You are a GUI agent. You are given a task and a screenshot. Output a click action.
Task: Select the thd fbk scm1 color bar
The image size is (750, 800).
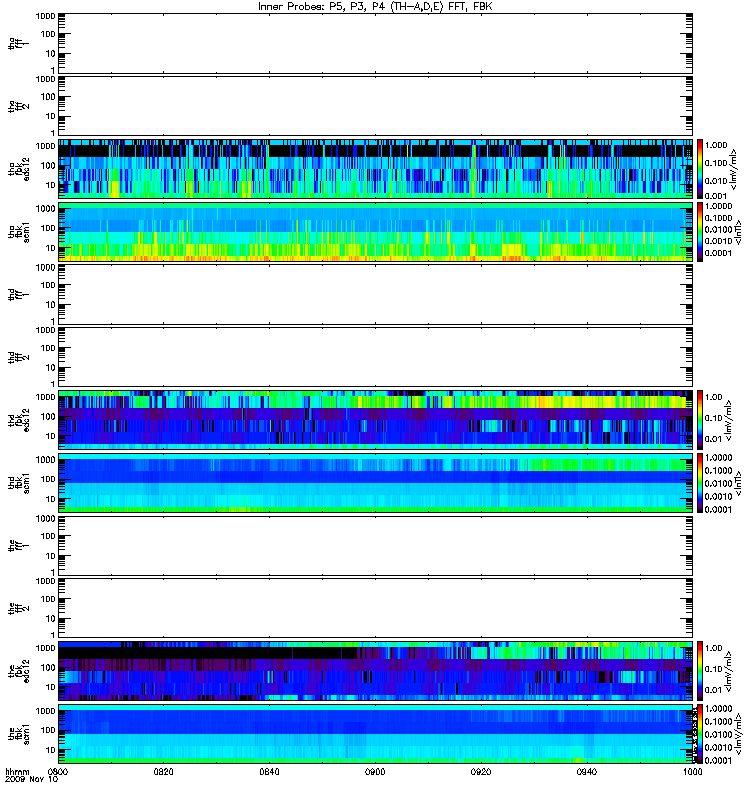[x=701, y=483]
